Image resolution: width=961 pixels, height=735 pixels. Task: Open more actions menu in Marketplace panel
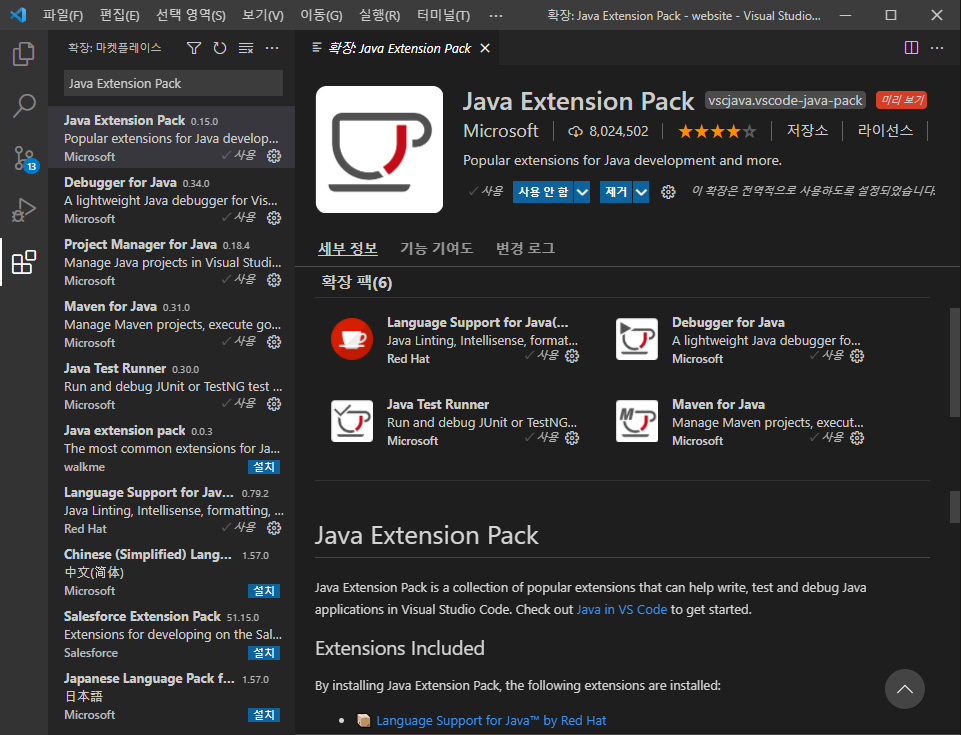(x=273, y=48)
